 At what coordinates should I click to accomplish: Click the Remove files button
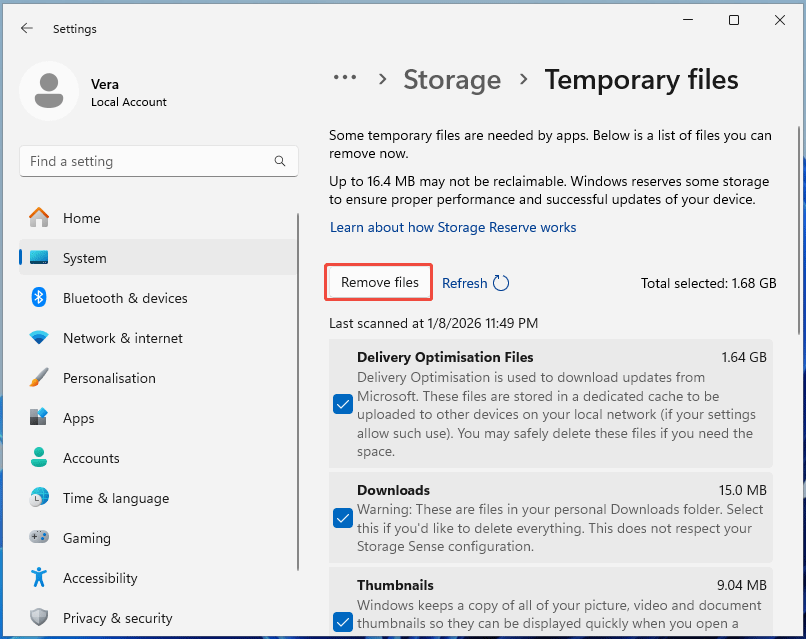[x=378, y=282]
